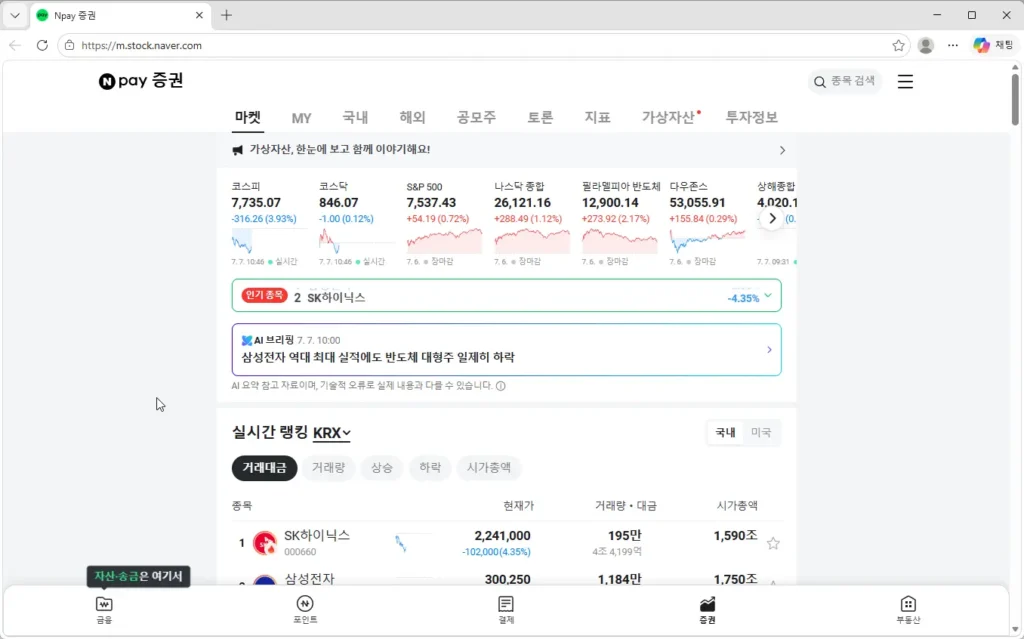Open the 포인트 bottom navigation icon
The height and width of the screenshot is (639, 1024).
click(305, 610)
